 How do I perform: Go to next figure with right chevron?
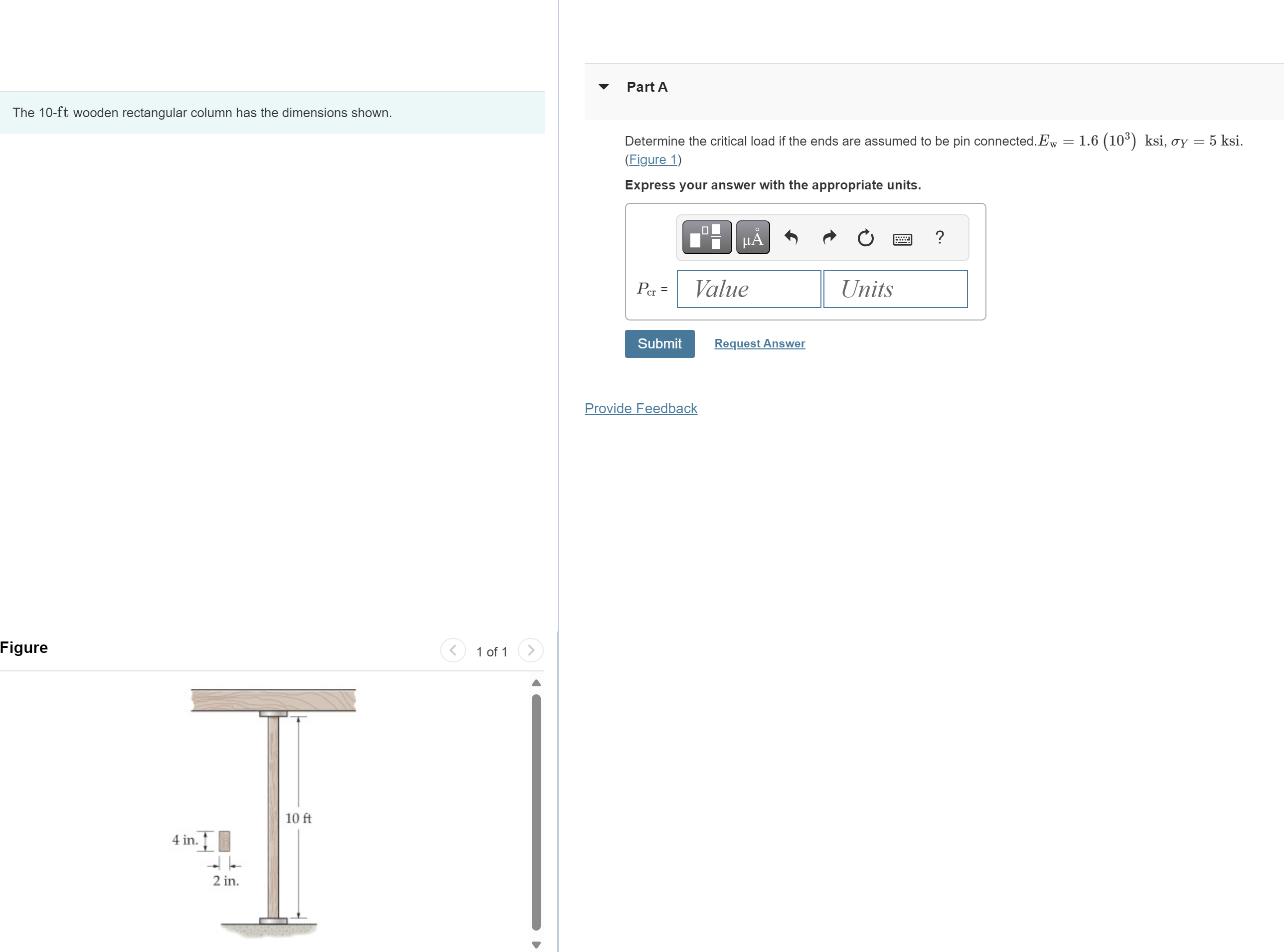coord(530,650)
